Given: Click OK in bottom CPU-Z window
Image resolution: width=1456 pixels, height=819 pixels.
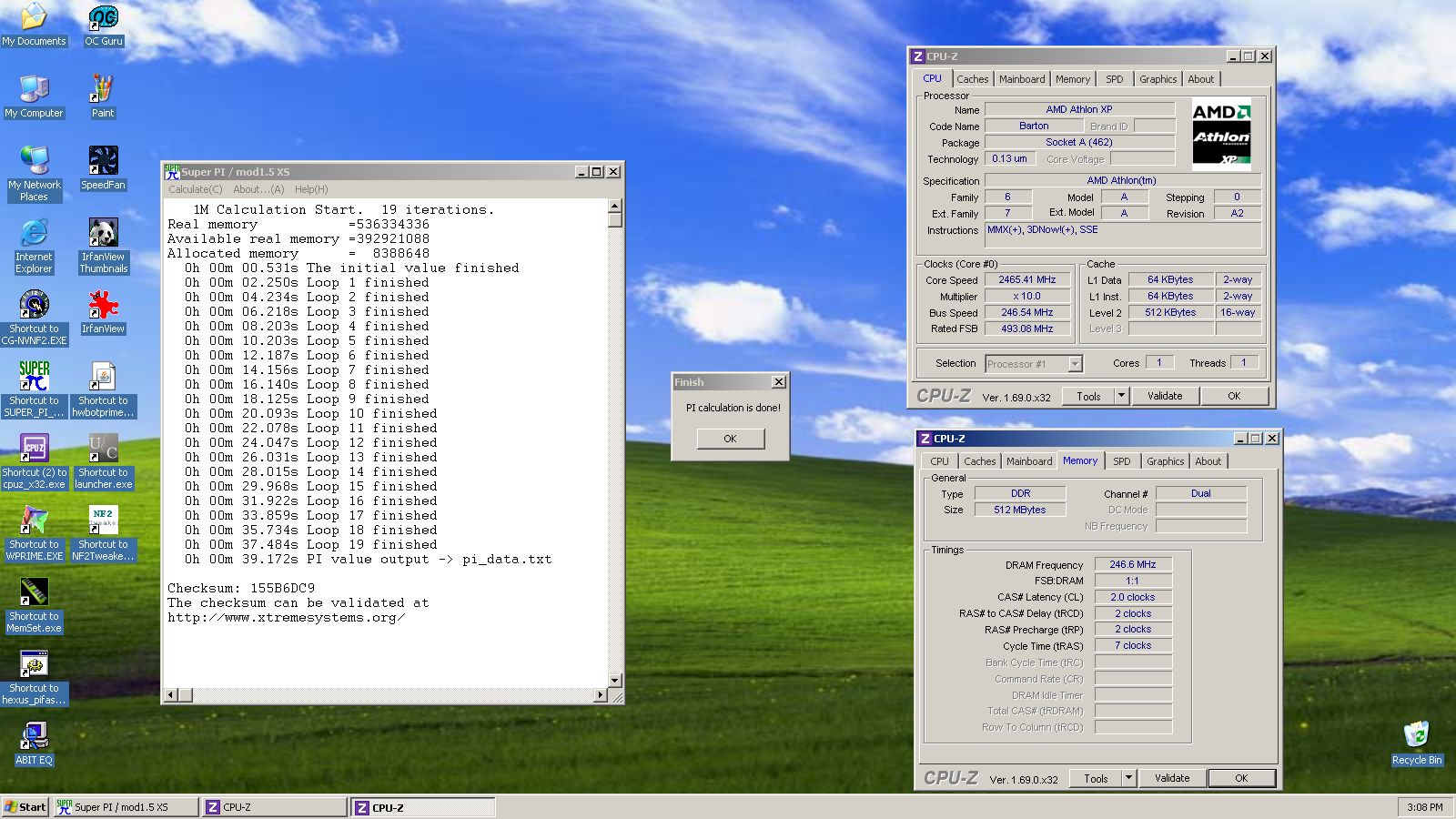Looking at the screenshot, I should point(1241,778).
